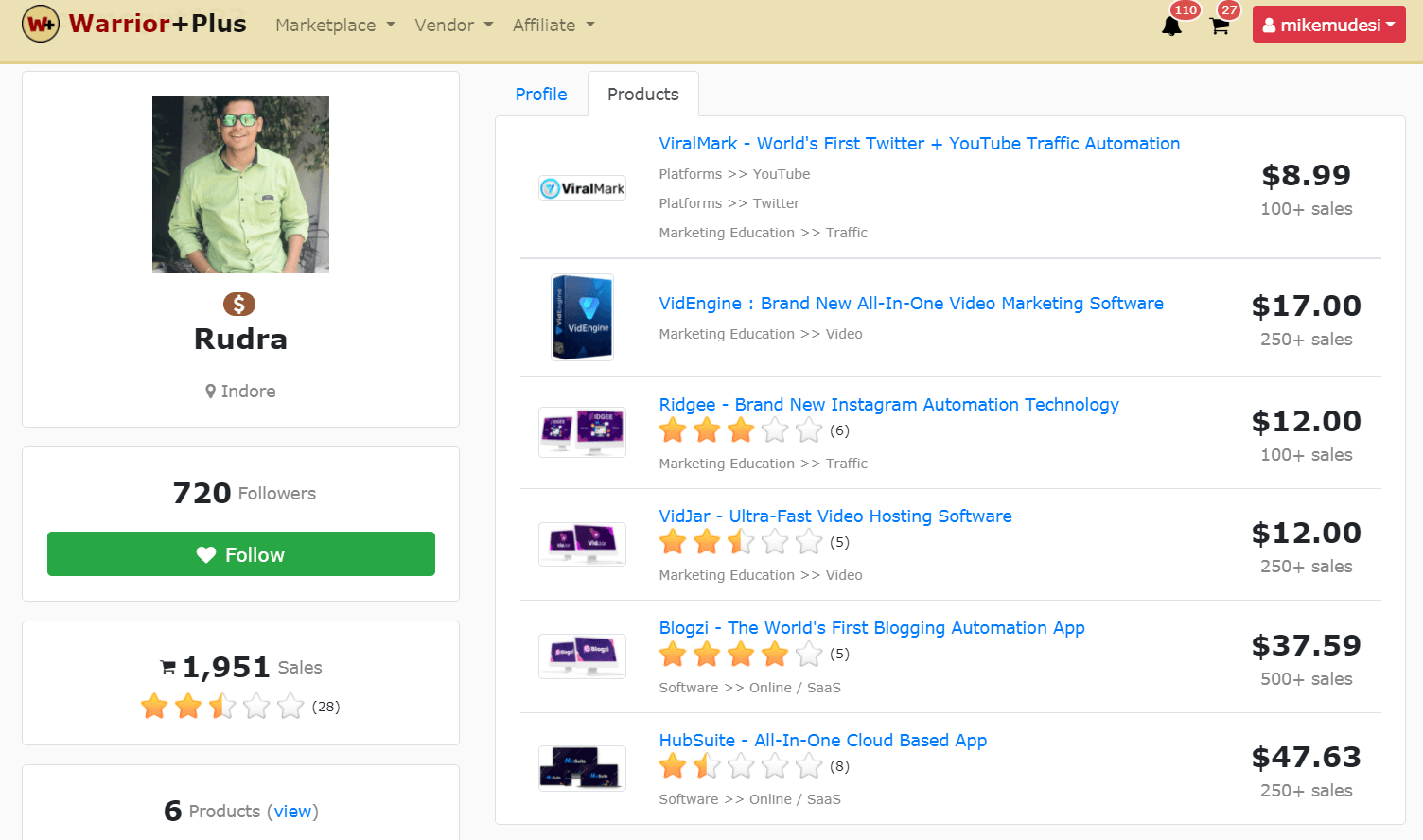This screenshot has height=840, width=1423.
Task: Click the location pin icon beside Indore
Action: tap(211, 392)
